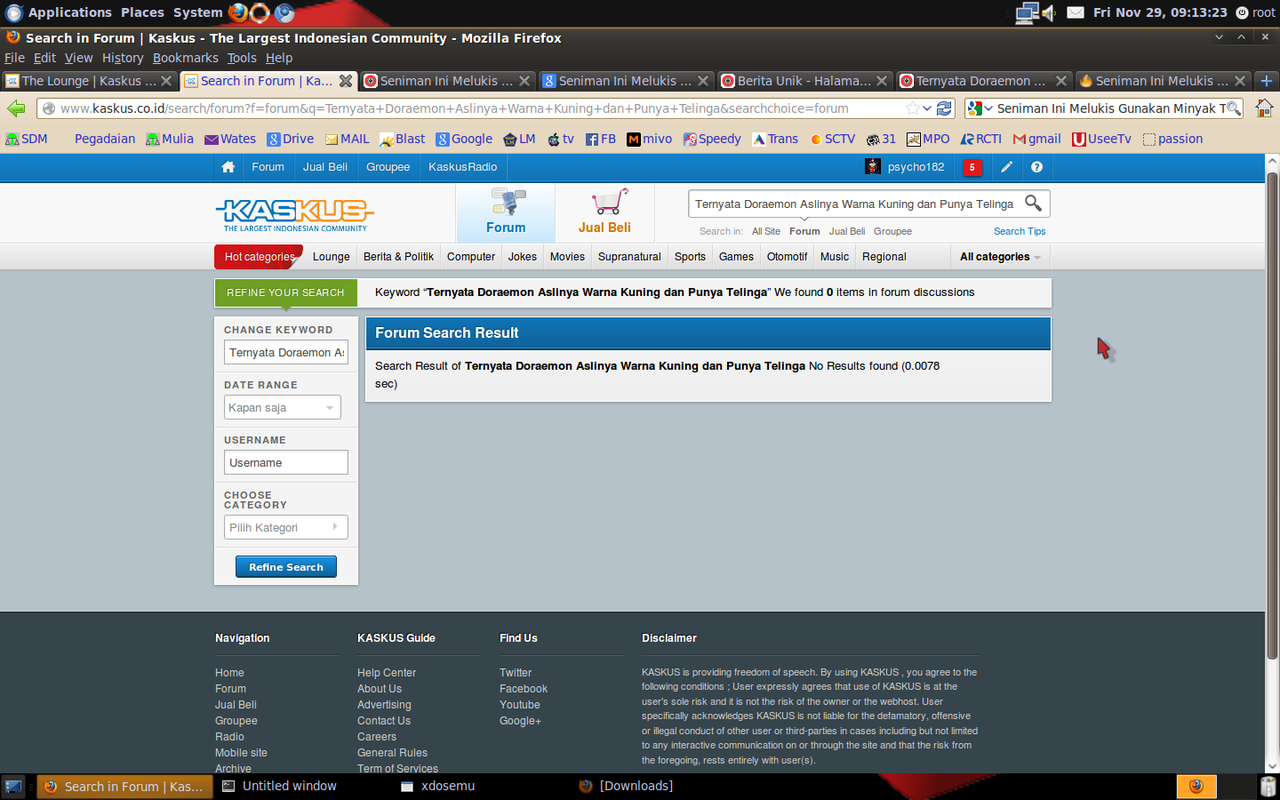Open the Help Center footer link
Viewport: 1280px width, 800px height.
(387, 673)
